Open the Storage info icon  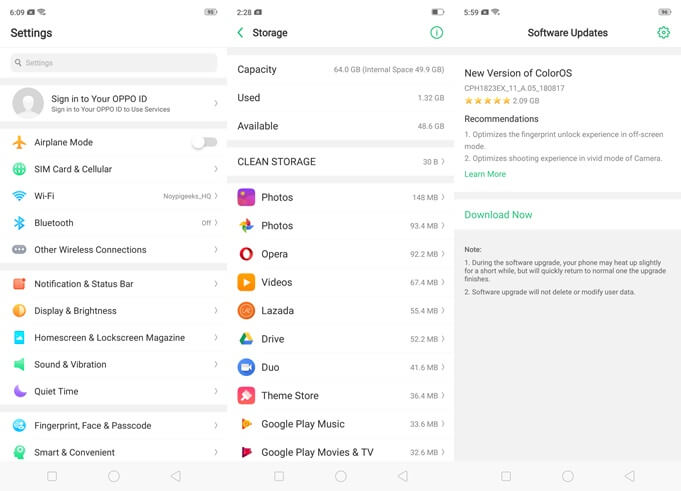pos(436,33)
